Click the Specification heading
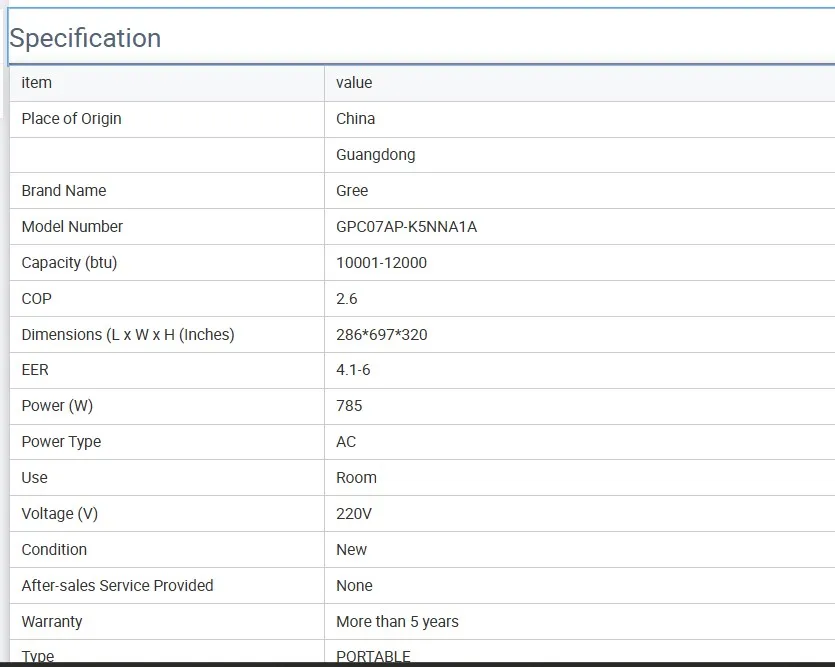The image size is (835, 667). click(x=85, y=38)
